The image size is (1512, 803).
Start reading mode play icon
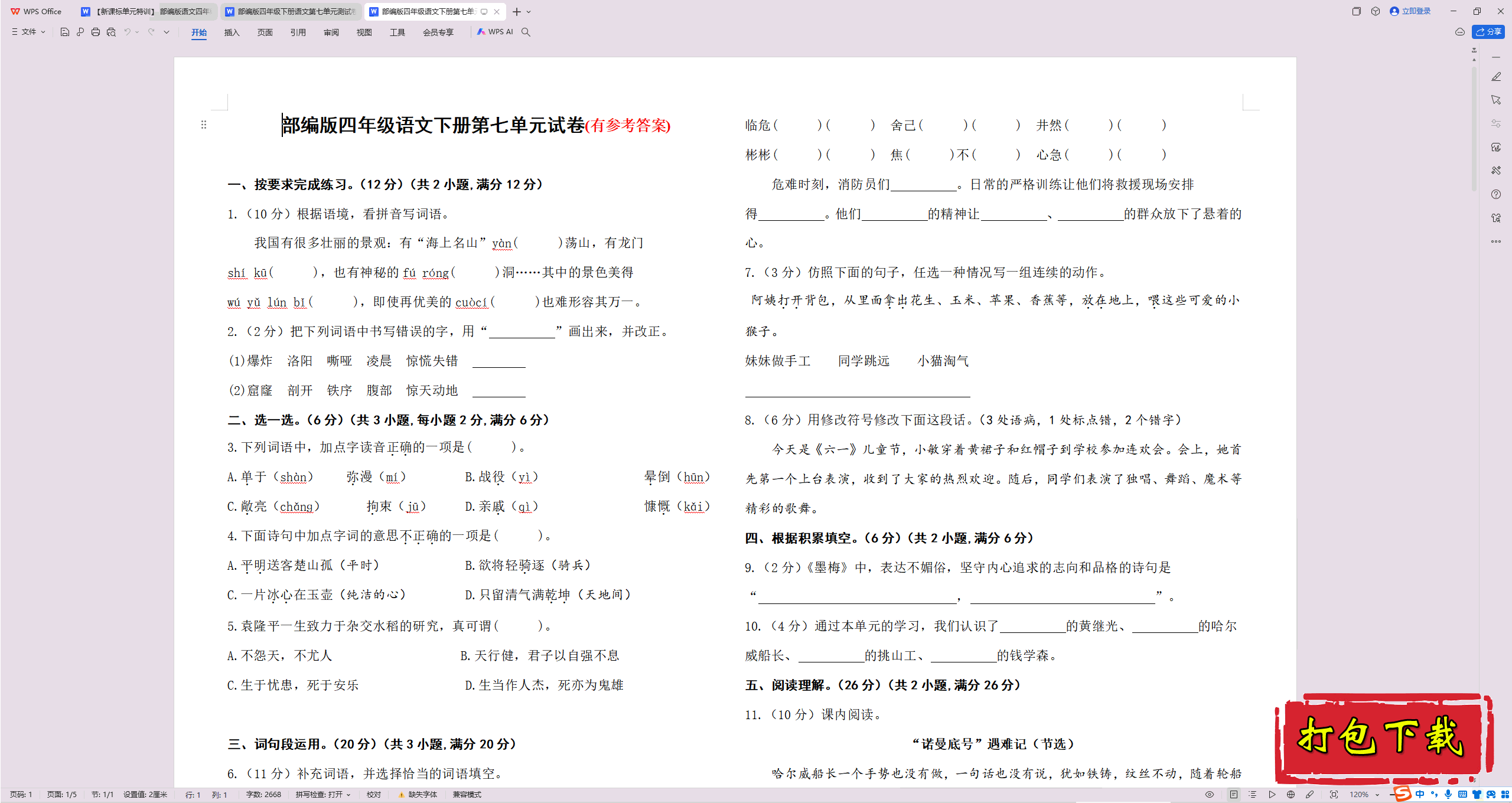(x=1272, y=795)
